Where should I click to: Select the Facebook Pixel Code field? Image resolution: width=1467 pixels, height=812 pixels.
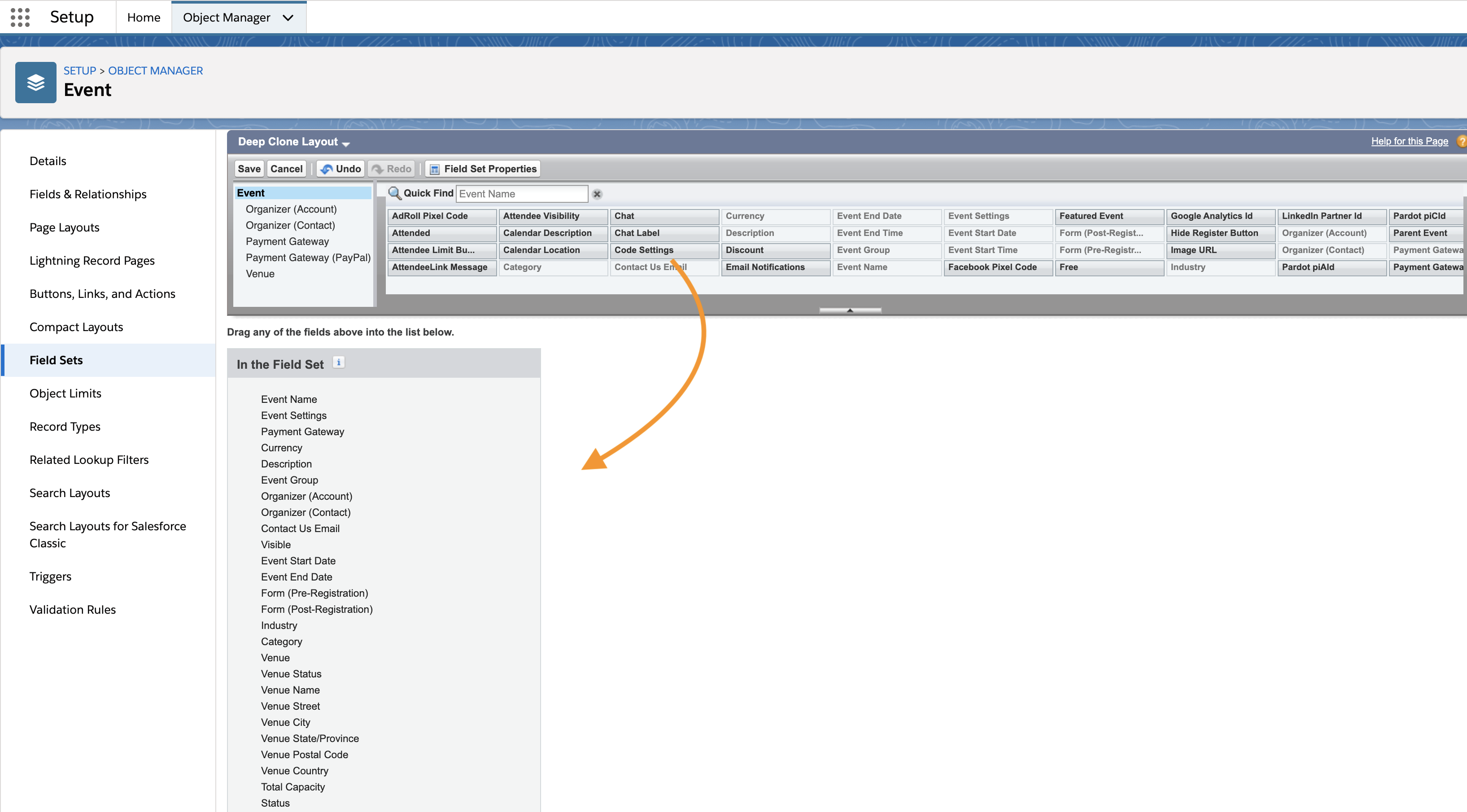click(x=998, y=267)
